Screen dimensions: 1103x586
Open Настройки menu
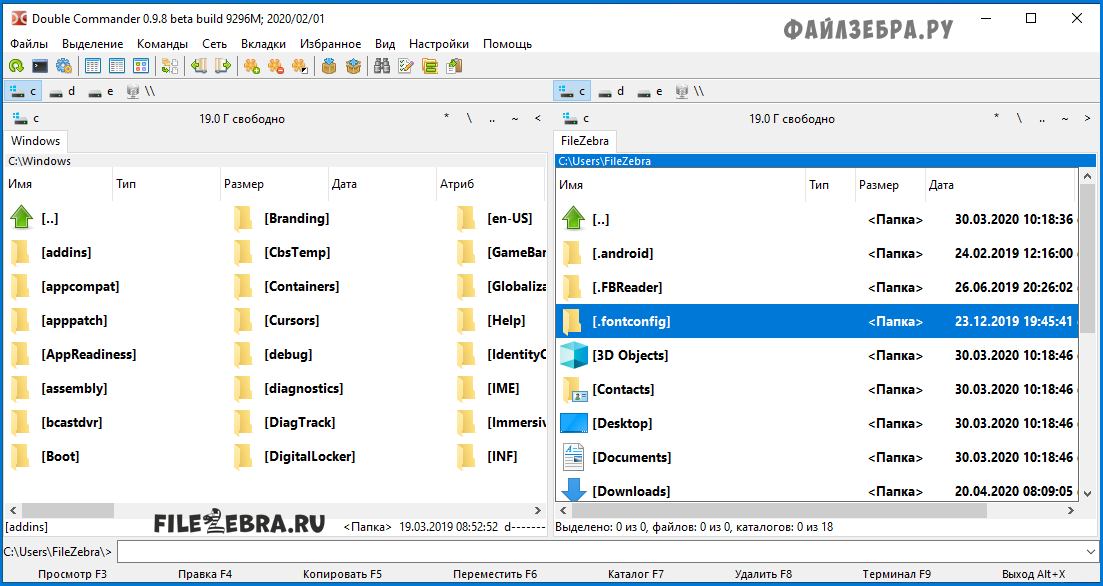click(x=439, y=44)
